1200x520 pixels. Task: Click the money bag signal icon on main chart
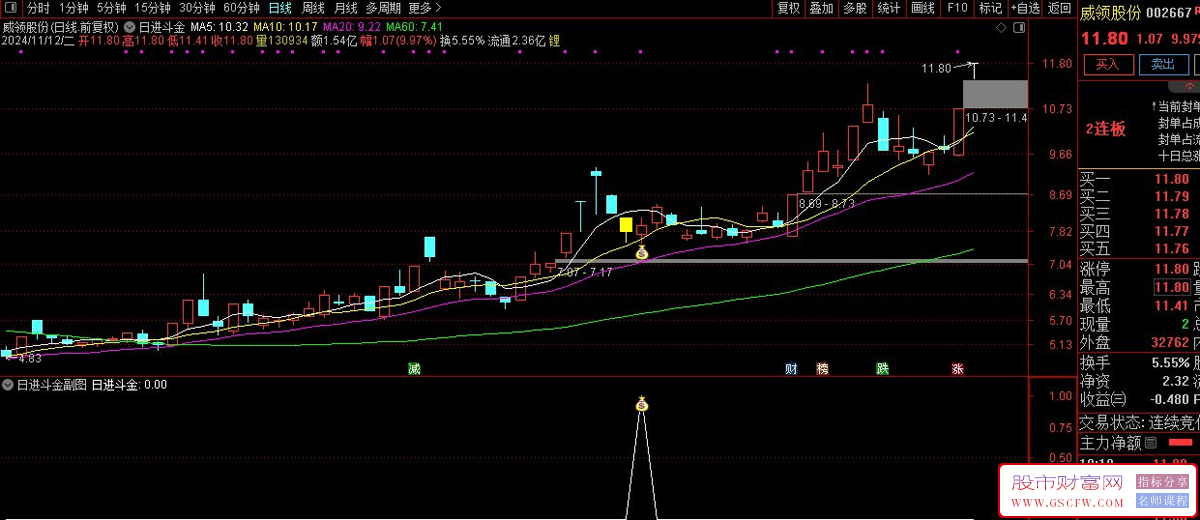point(642,253)
